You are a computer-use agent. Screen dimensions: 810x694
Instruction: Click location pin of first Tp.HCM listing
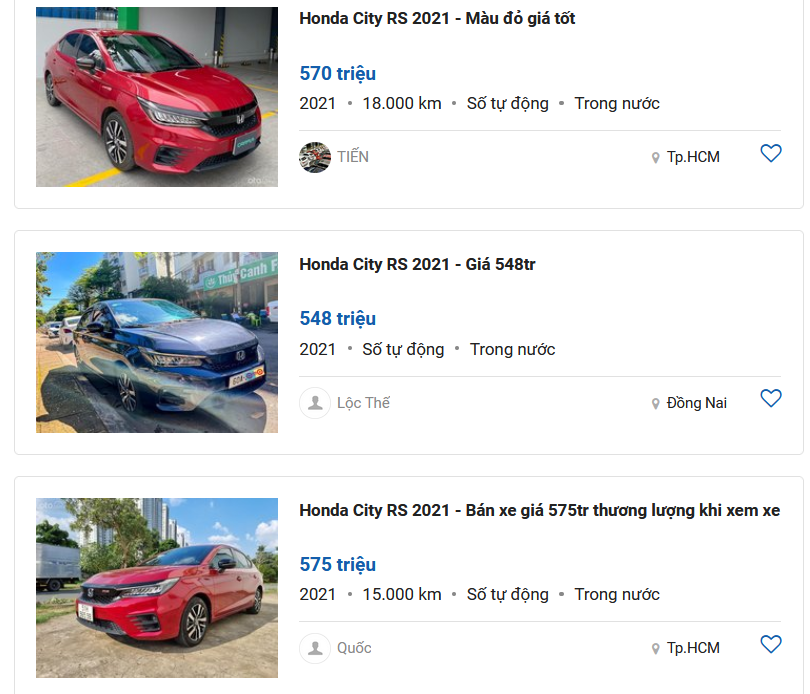[x=656, y=158]
